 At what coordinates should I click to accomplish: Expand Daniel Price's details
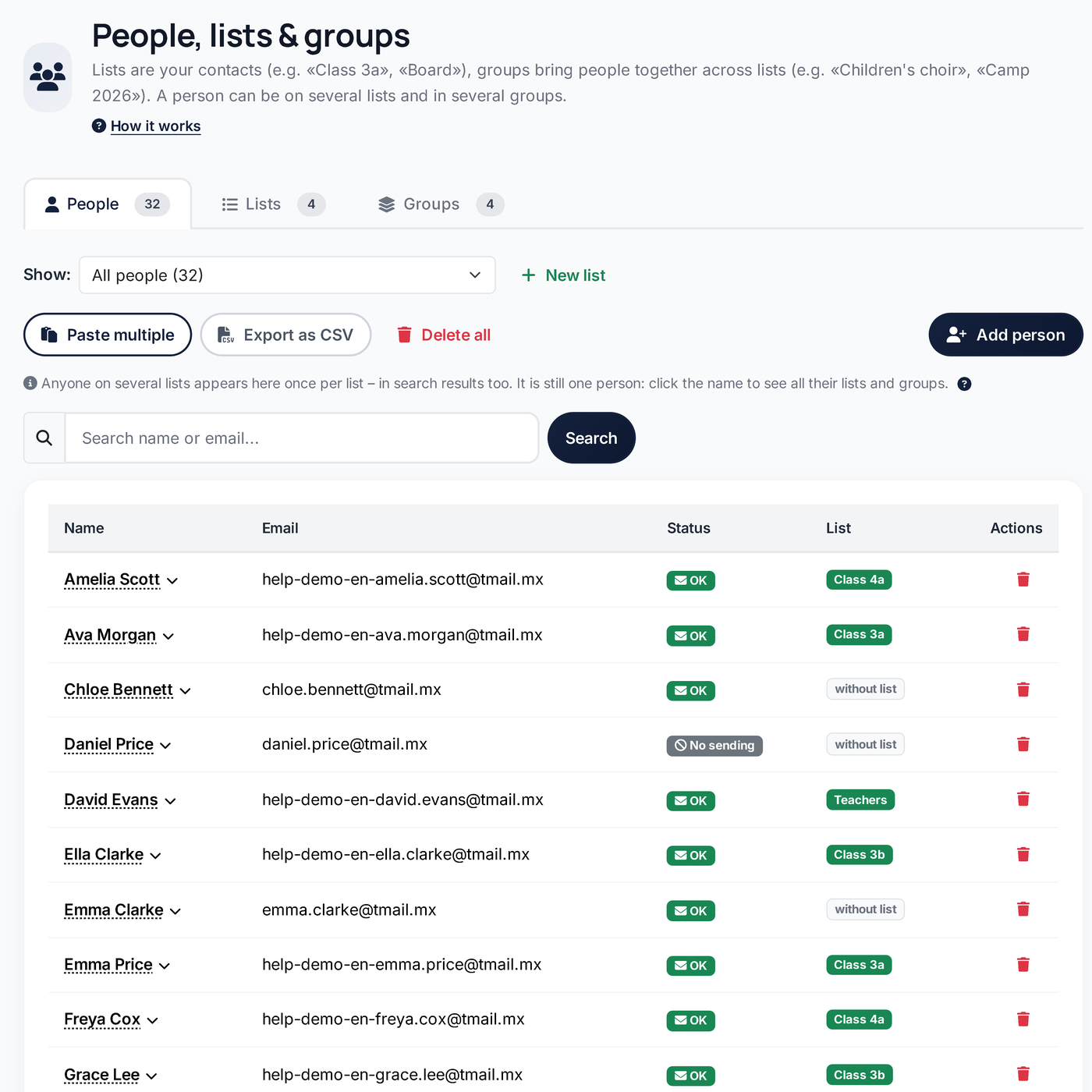pos(165,745)
